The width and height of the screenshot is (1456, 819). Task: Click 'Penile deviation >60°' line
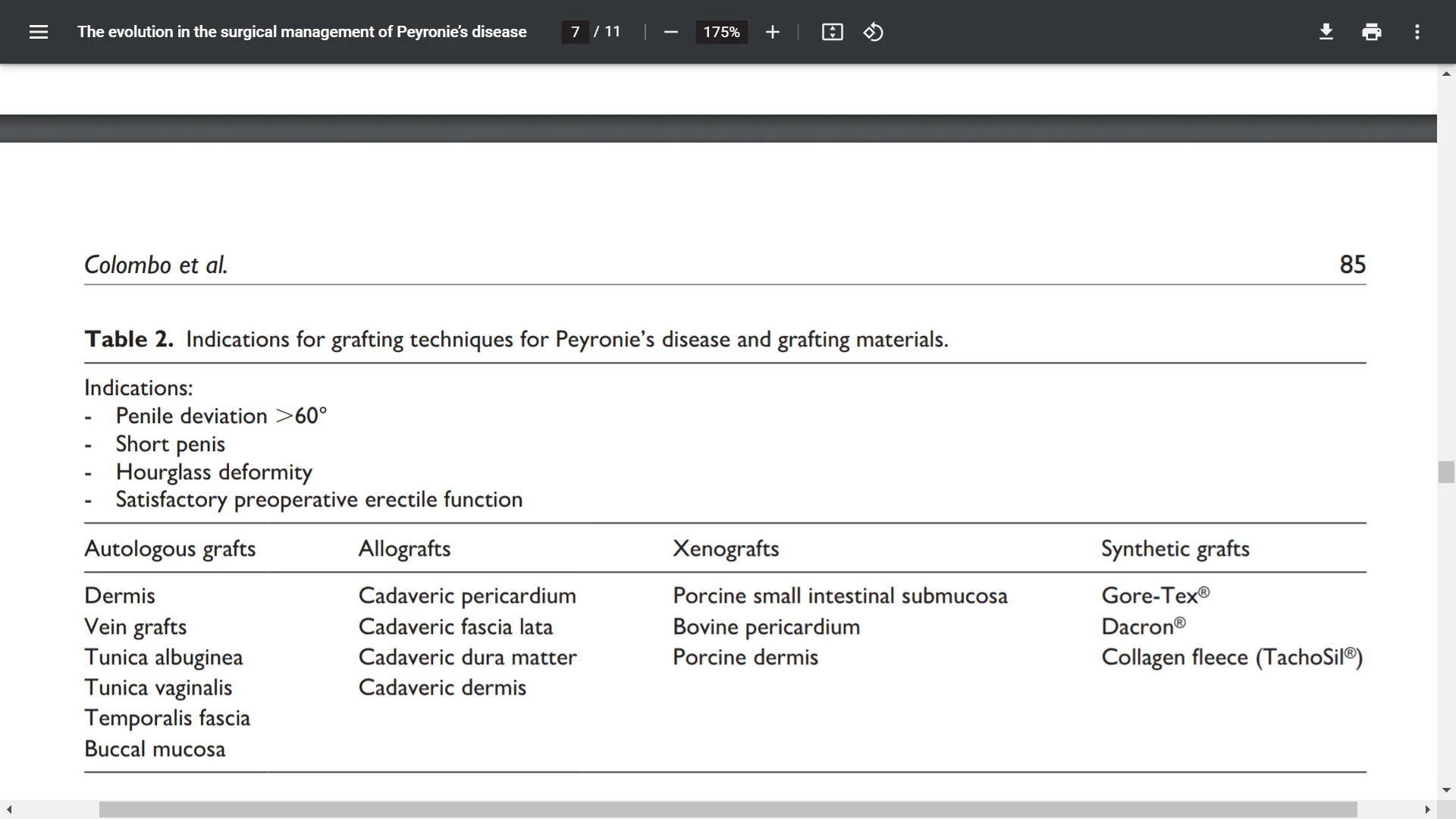coord(221,416)
